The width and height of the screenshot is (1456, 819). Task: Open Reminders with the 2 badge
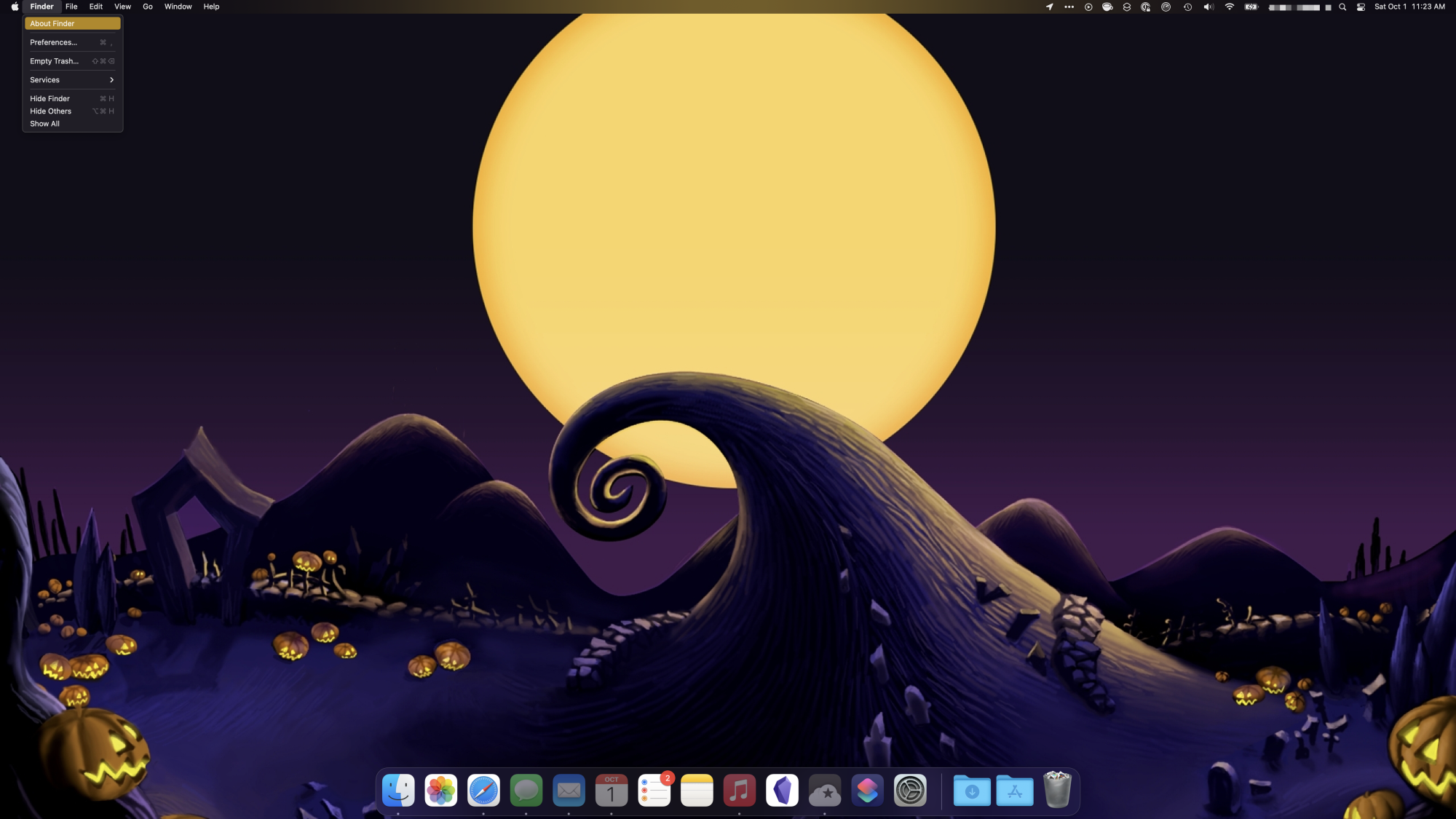coord(654,791)
